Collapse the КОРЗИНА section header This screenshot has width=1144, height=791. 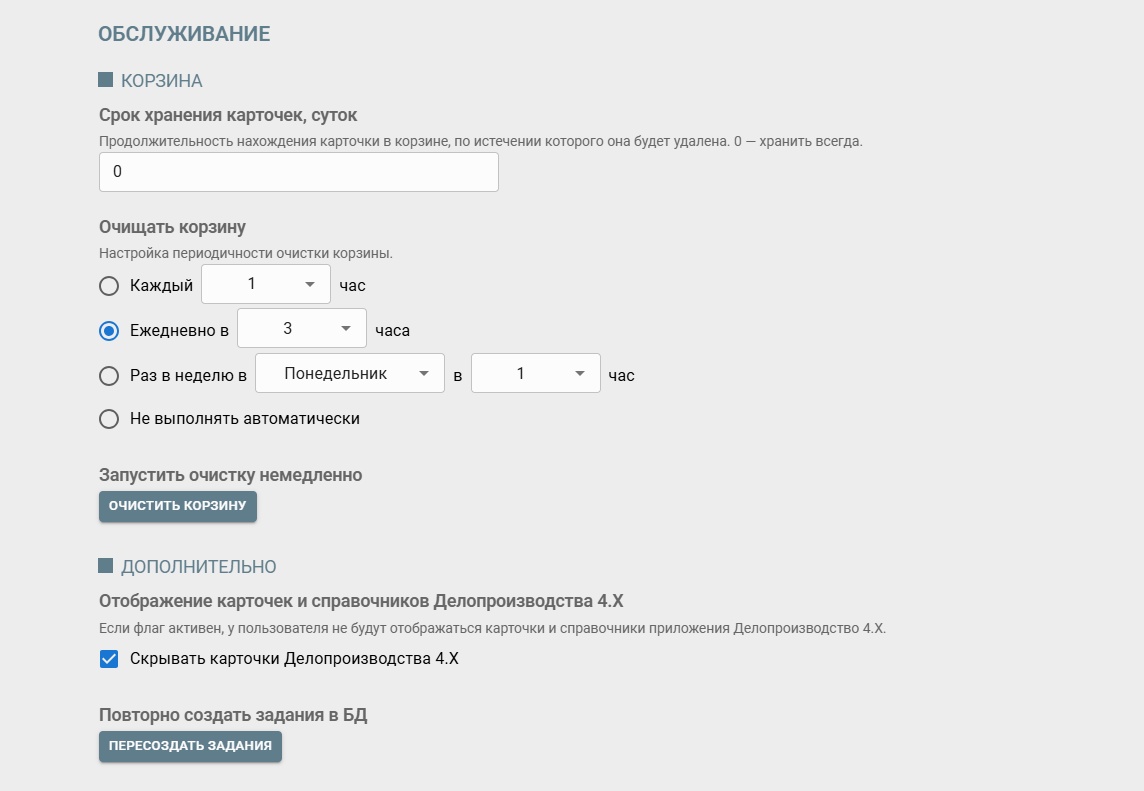pyautogui.click(x=160, y=81)
